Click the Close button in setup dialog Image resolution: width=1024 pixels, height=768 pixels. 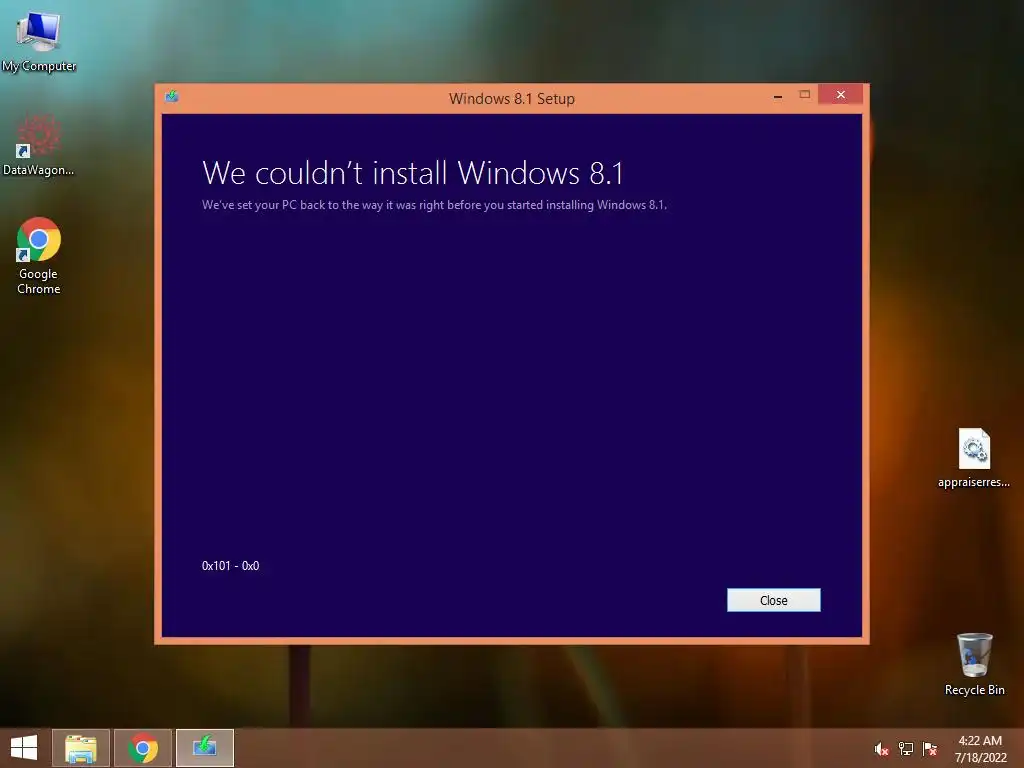coord(773,600)
